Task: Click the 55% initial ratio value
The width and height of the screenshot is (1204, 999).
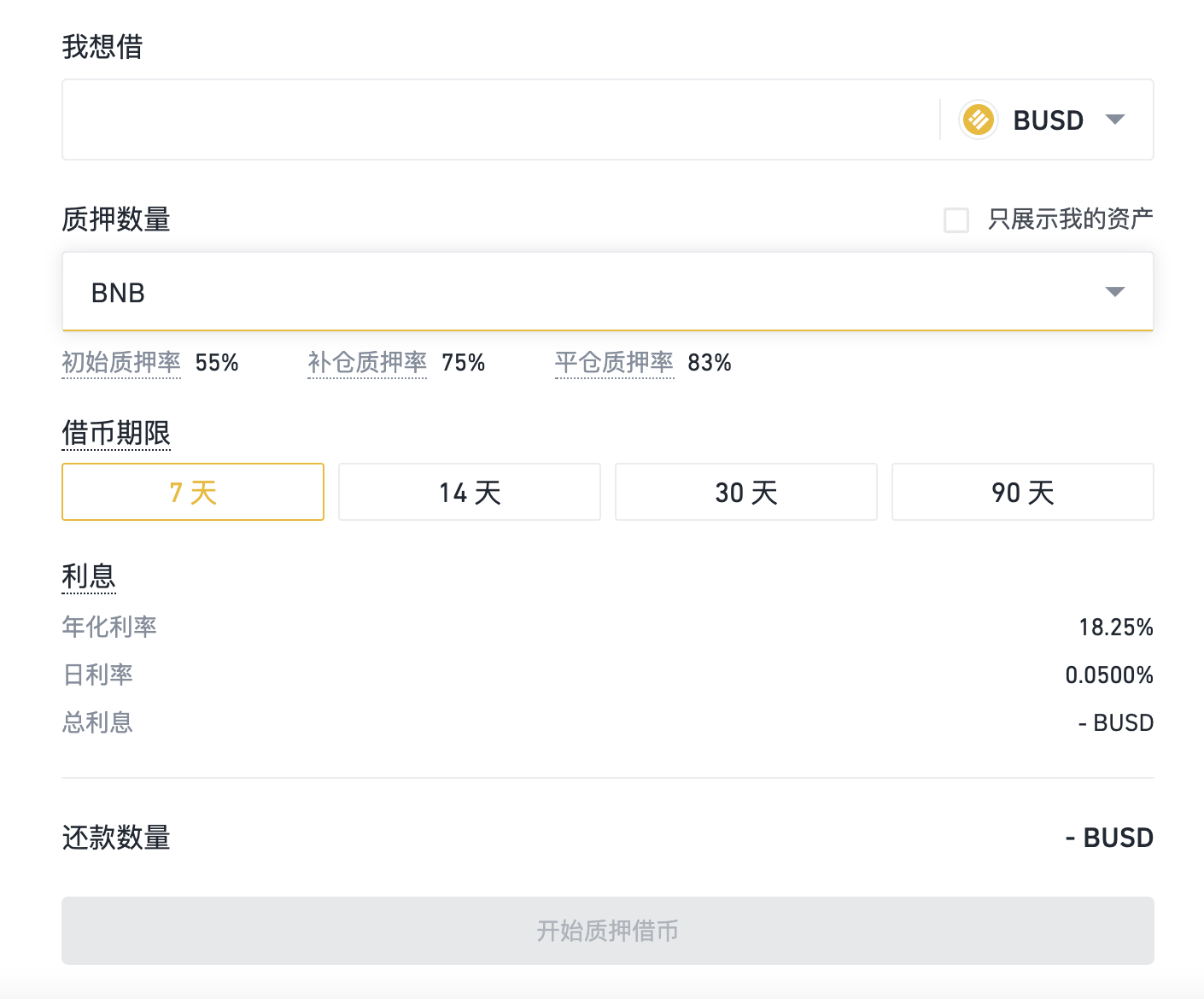Action: [x=217, y=363]
